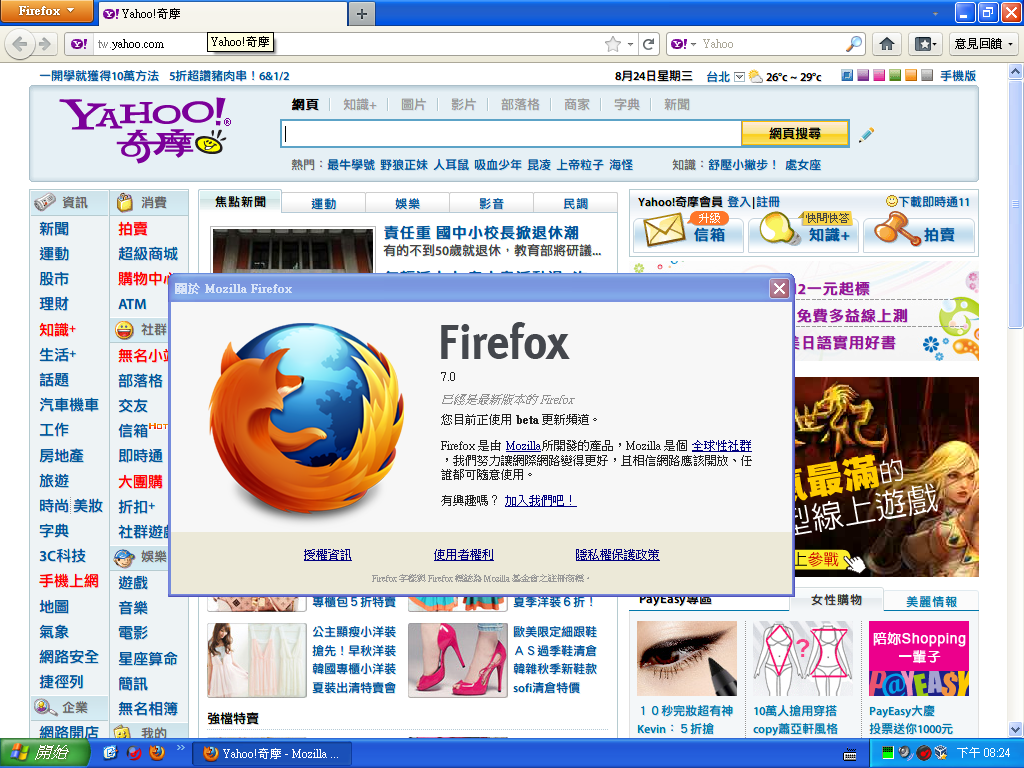Viewport: 1024px width, 768px height.
Task: Select the Yahoo!奇摩 browser tab
Action: (222, 13)
